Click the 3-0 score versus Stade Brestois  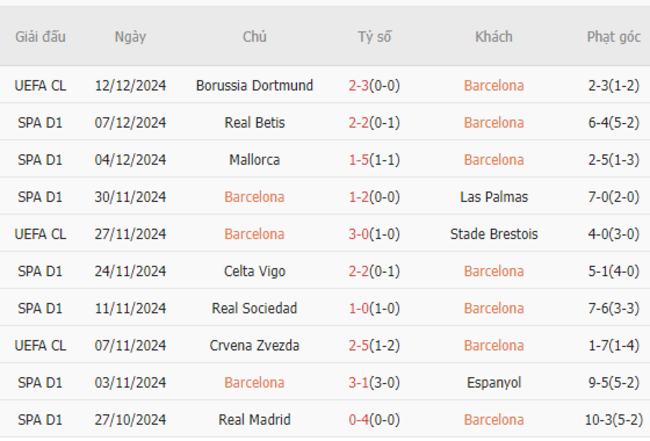(x=359, y=234)
